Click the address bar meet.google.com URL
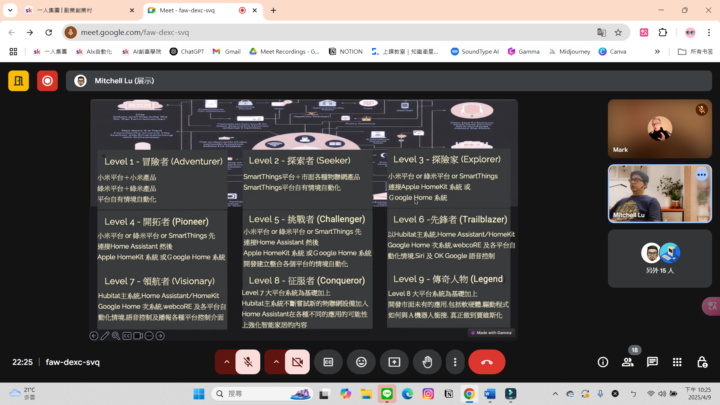The width and height of the screenshot is (720, 405). (135, 33)
